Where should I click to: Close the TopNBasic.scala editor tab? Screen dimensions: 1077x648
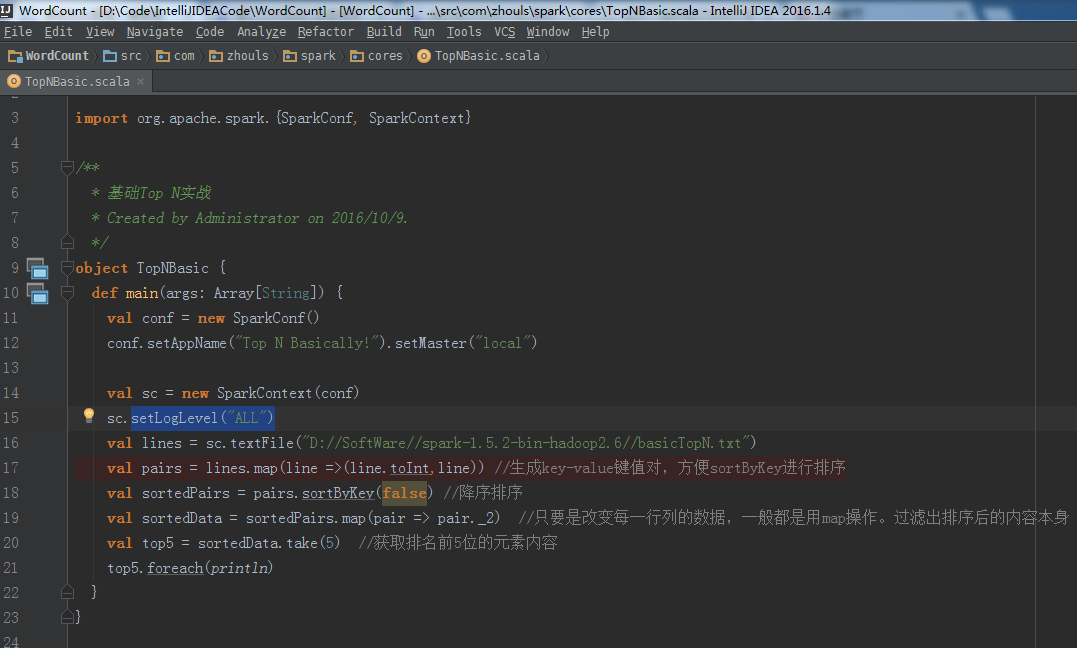click(141, 81)
